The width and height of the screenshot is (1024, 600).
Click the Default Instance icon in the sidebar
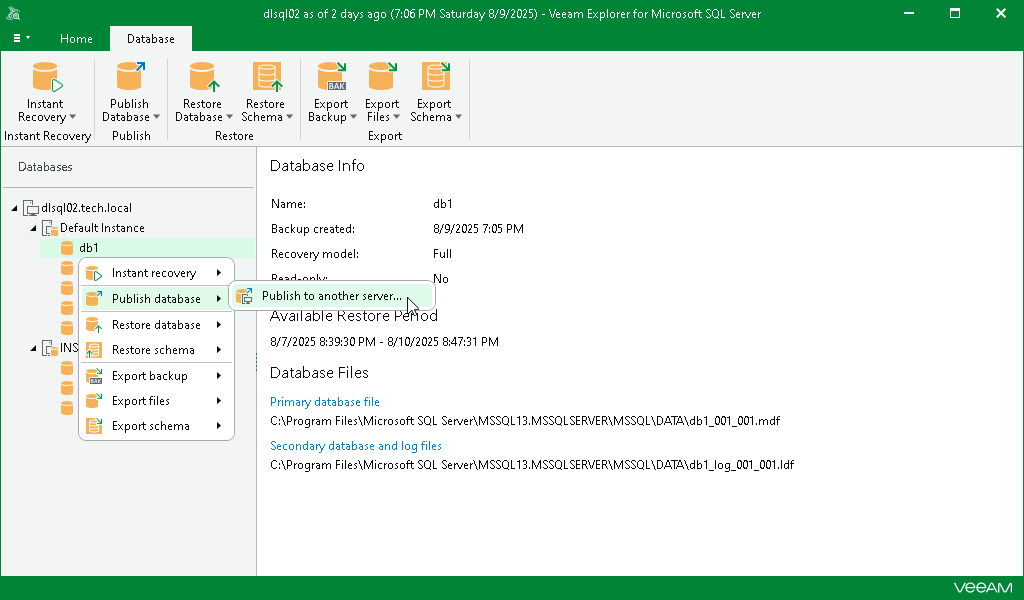tap(51, 227)
